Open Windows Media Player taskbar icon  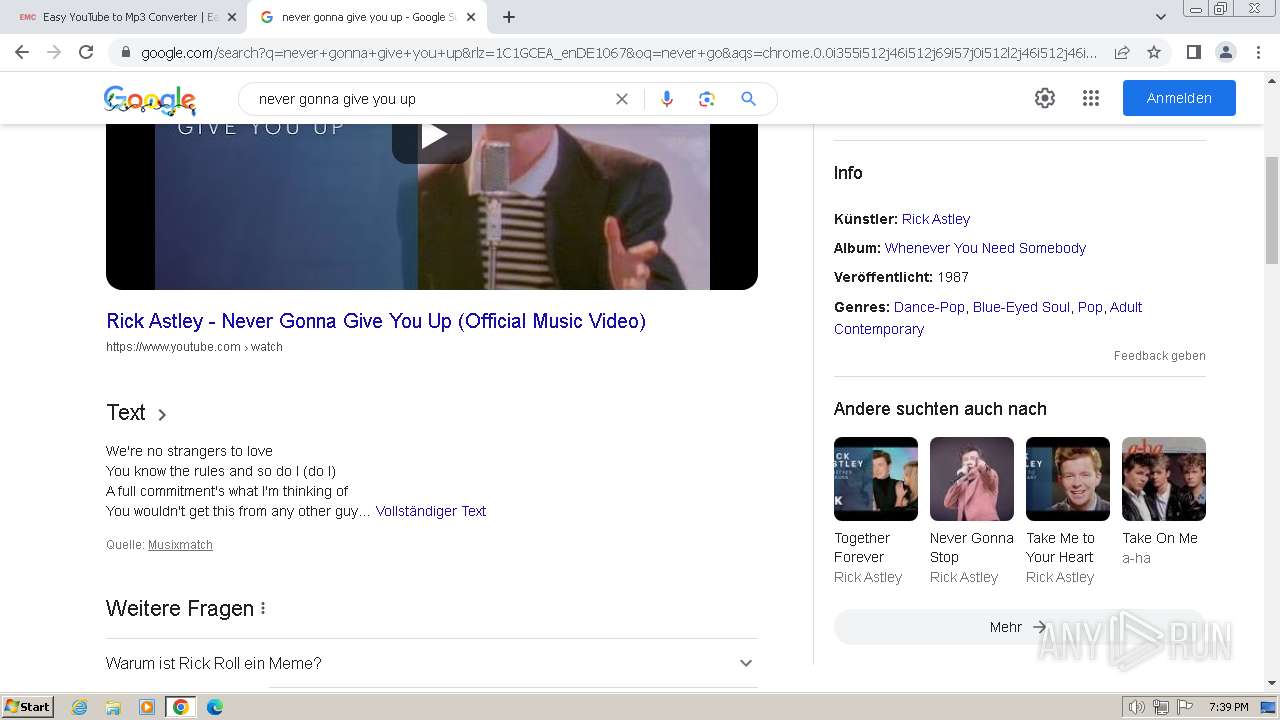tap(147, 707)
